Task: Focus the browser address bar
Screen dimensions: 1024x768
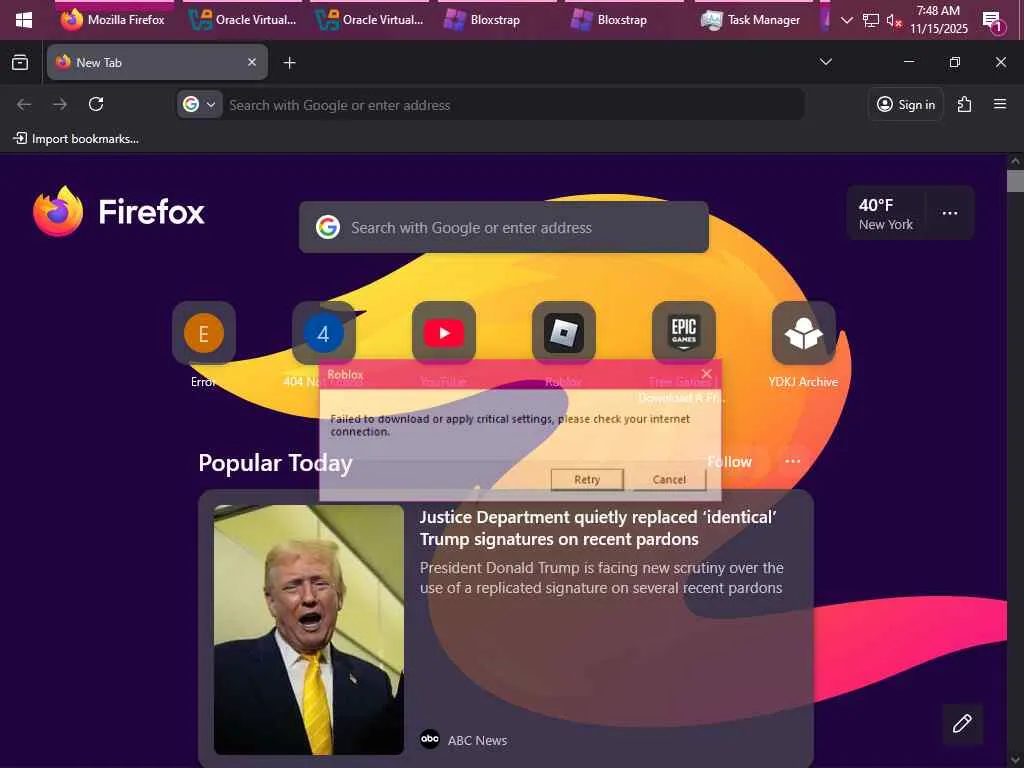Action: tap(513, 104)
